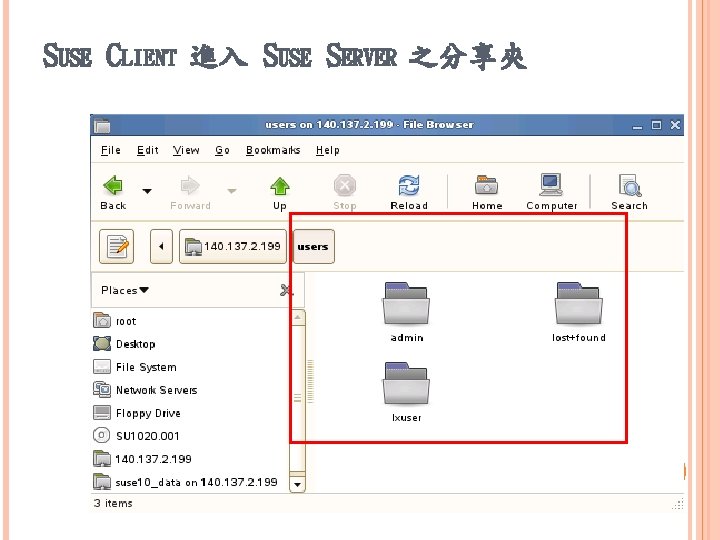Open the Bookmarks menu

[x=273, y=150]
